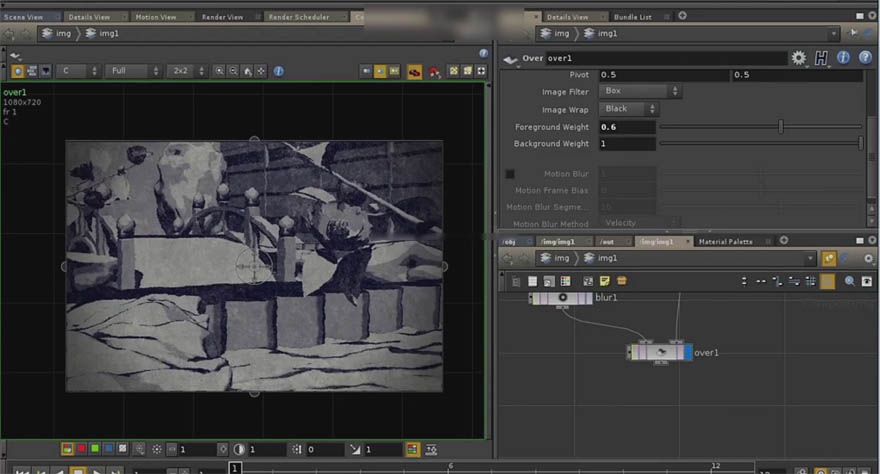Viewport: 880px width, 474px height.
Task: Click the img1 breadcrumb in network path
Action: point(600,258)
